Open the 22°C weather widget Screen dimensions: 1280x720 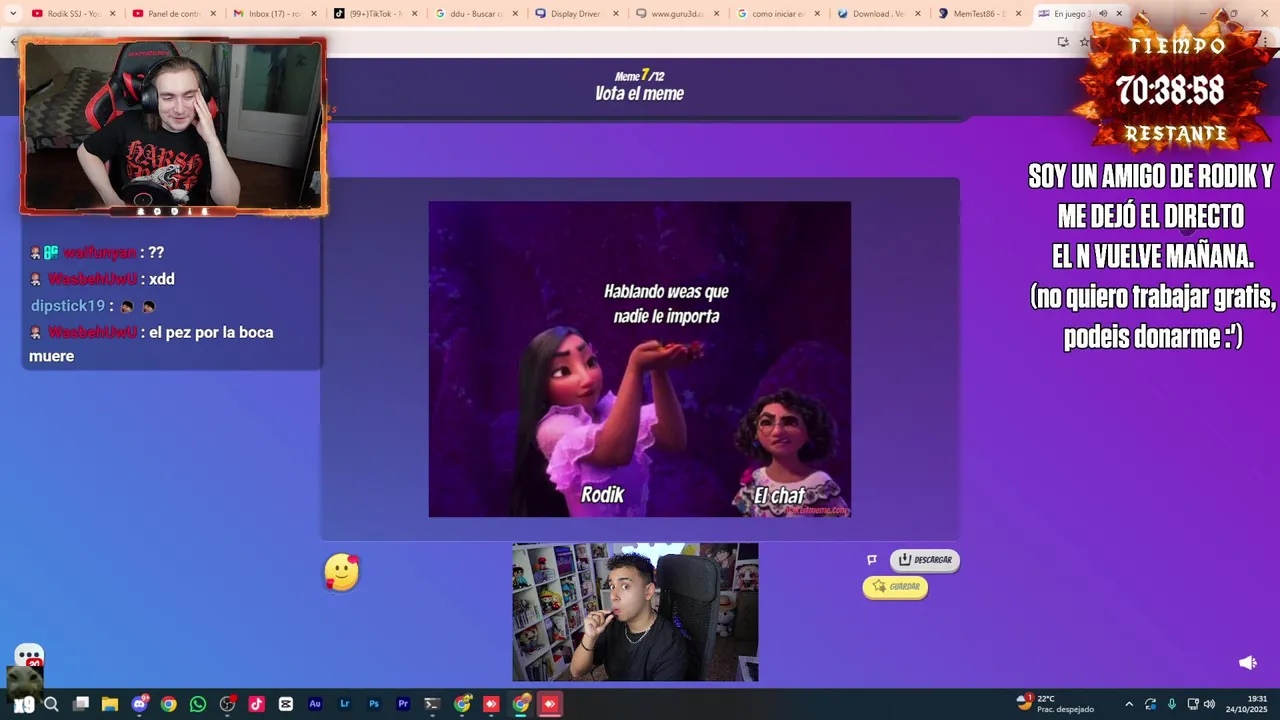coord(1055,704)
